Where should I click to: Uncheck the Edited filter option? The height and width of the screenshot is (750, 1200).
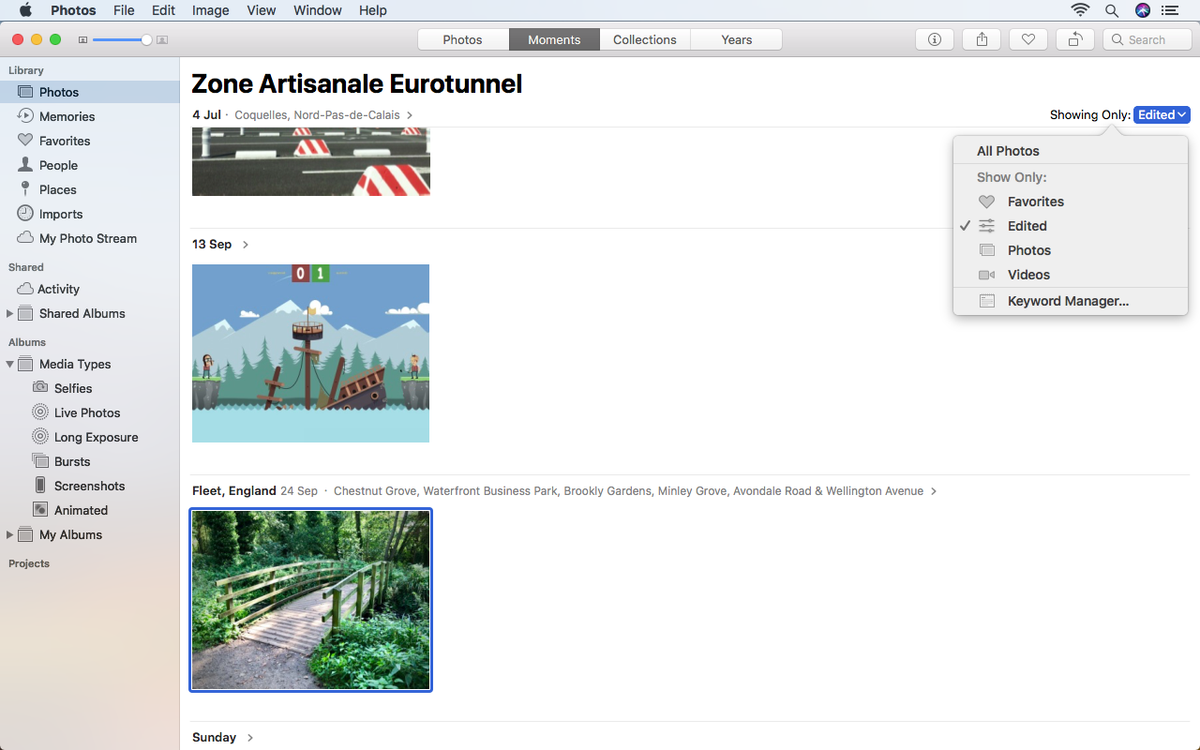click(x=1026, y=225)
